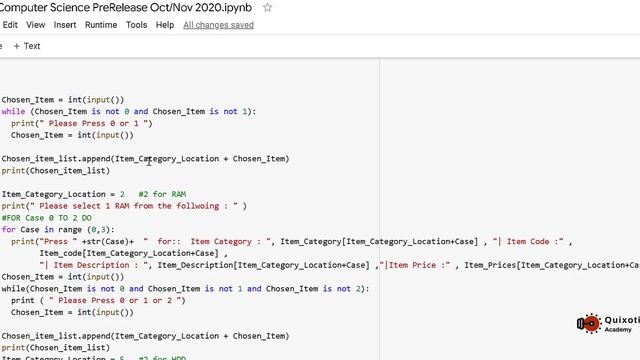Open the Help menu
The height and width of the screenshot is (360, 640).
pyautogui.click(x=165, y=25)
